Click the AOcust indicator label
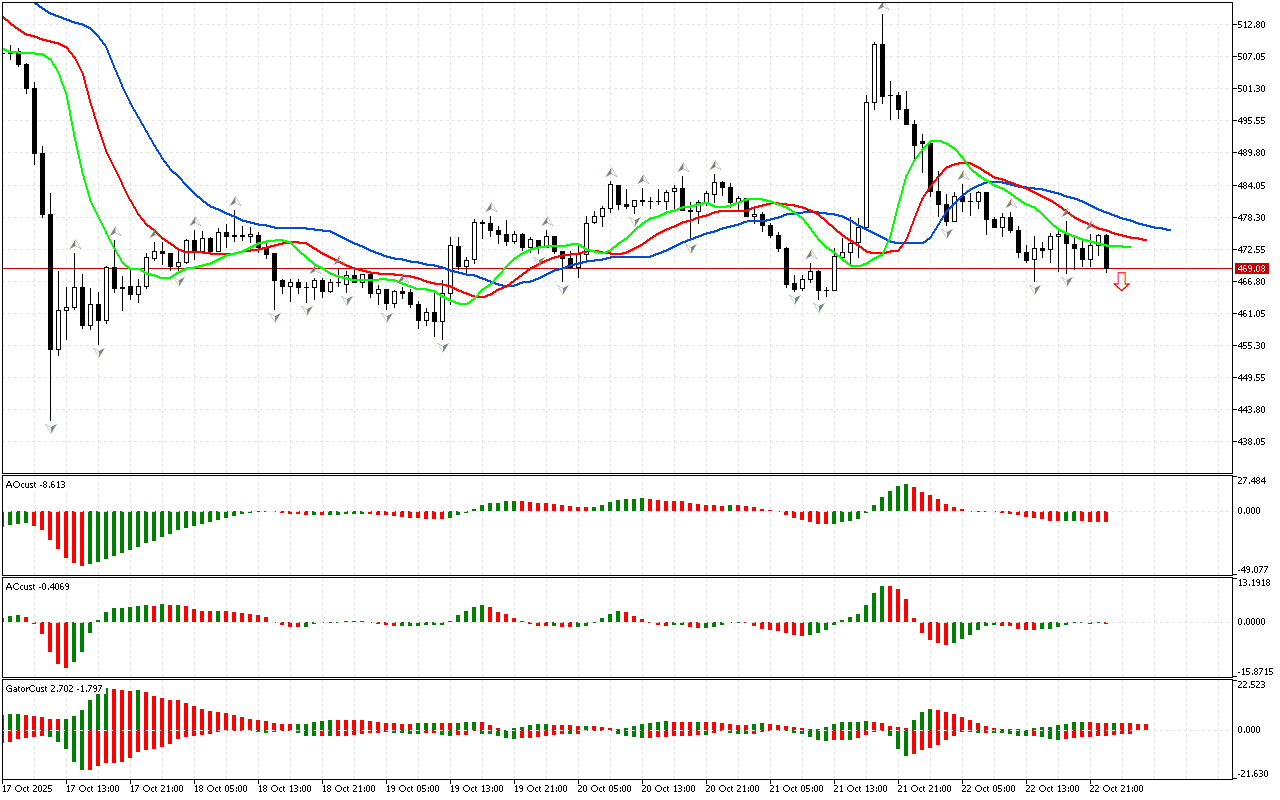 click(x=36, y=484)
